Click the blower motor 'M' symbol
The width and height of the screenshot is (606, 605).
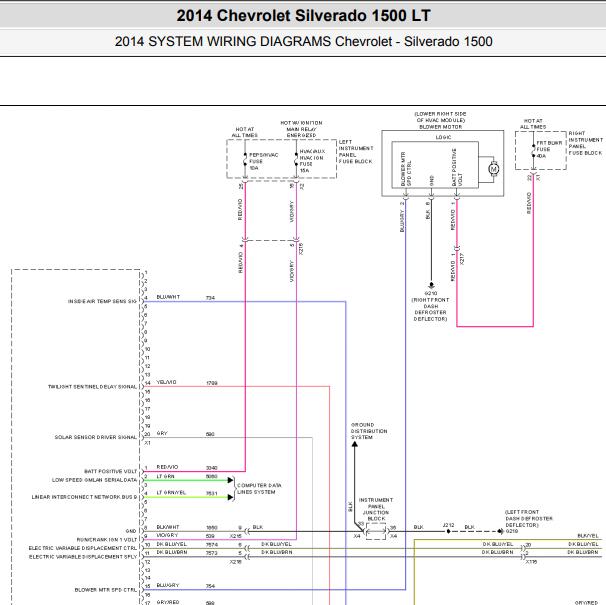click(493, 169)
